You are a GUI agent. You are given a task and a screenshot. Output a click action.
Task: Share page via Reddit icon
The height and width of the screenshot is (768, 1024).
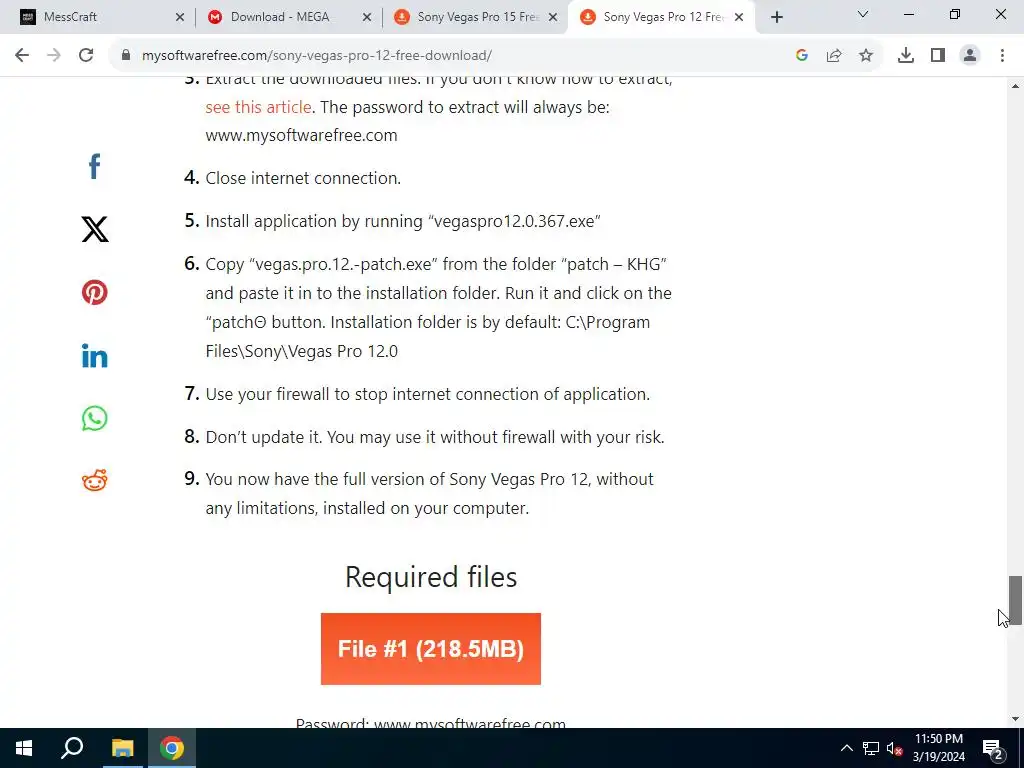(x=95, y=481)
